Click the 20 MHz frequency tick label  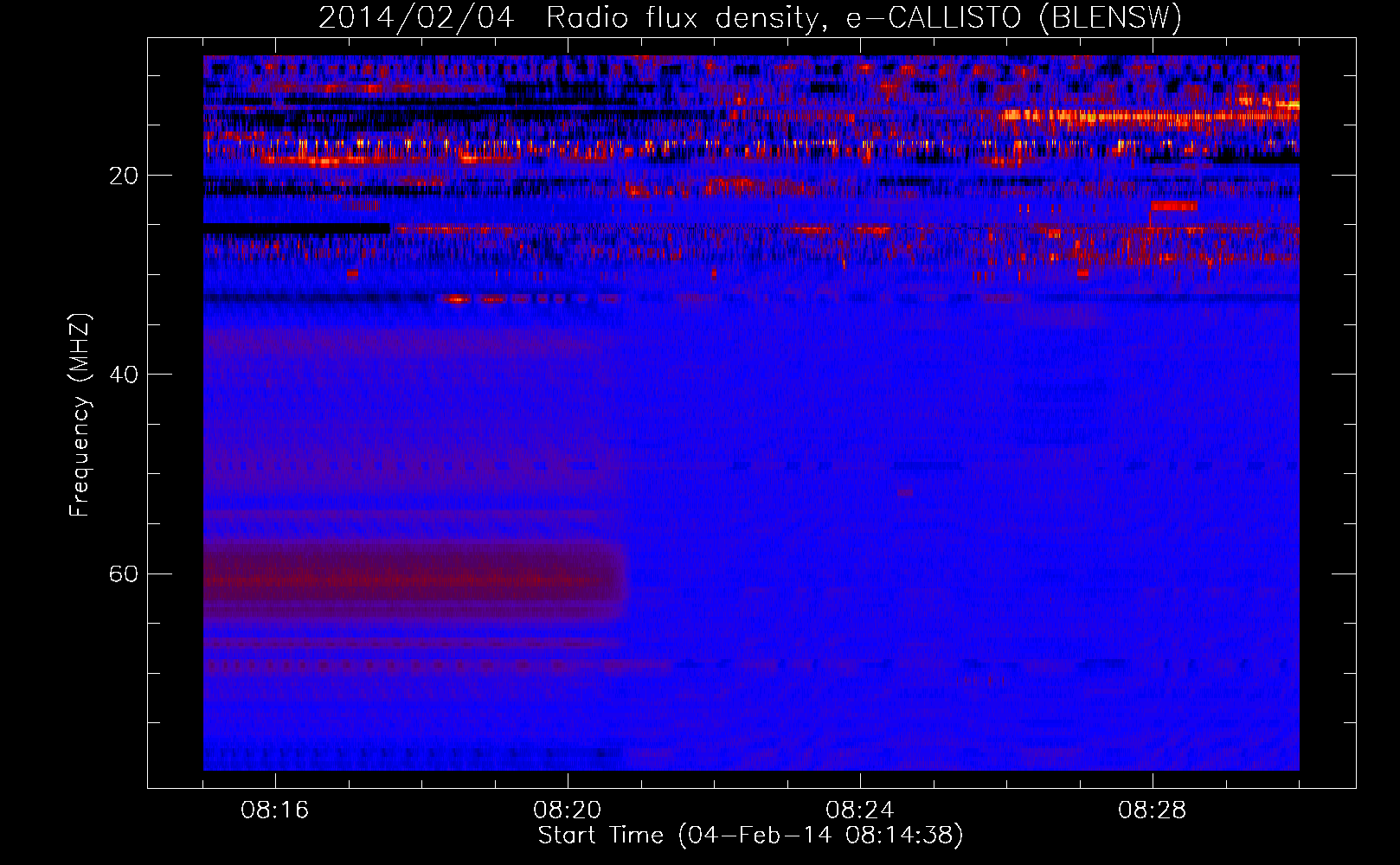124,176
